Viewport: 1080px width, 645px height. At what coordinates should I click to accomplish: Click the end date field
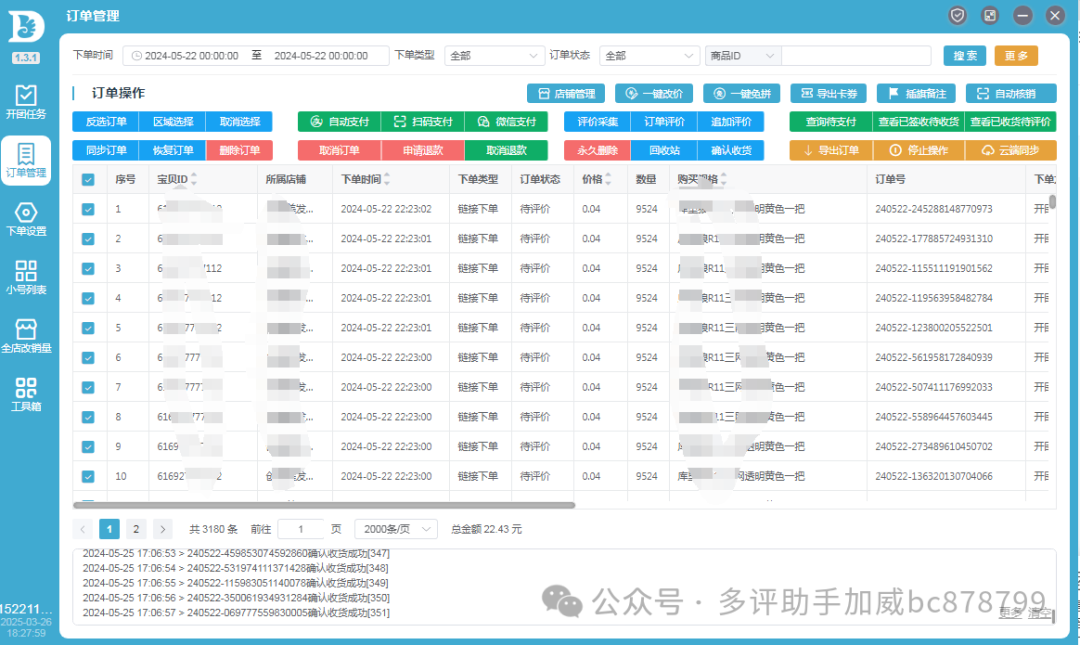[x=321, y=56]
